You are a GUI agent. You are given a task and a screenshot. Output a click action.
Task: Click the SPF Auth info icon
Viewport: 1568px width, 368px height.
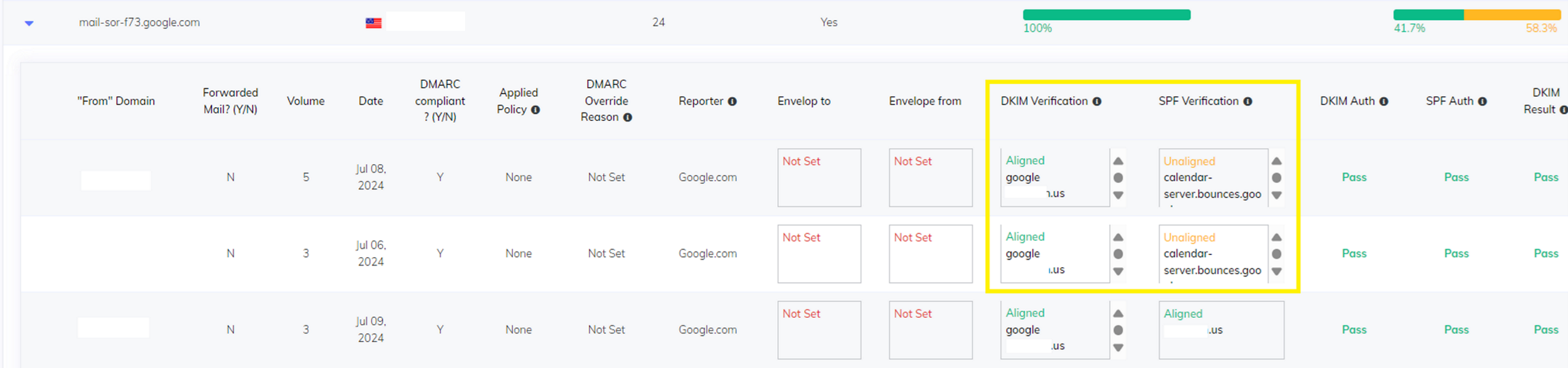[x=1482, y=102]
